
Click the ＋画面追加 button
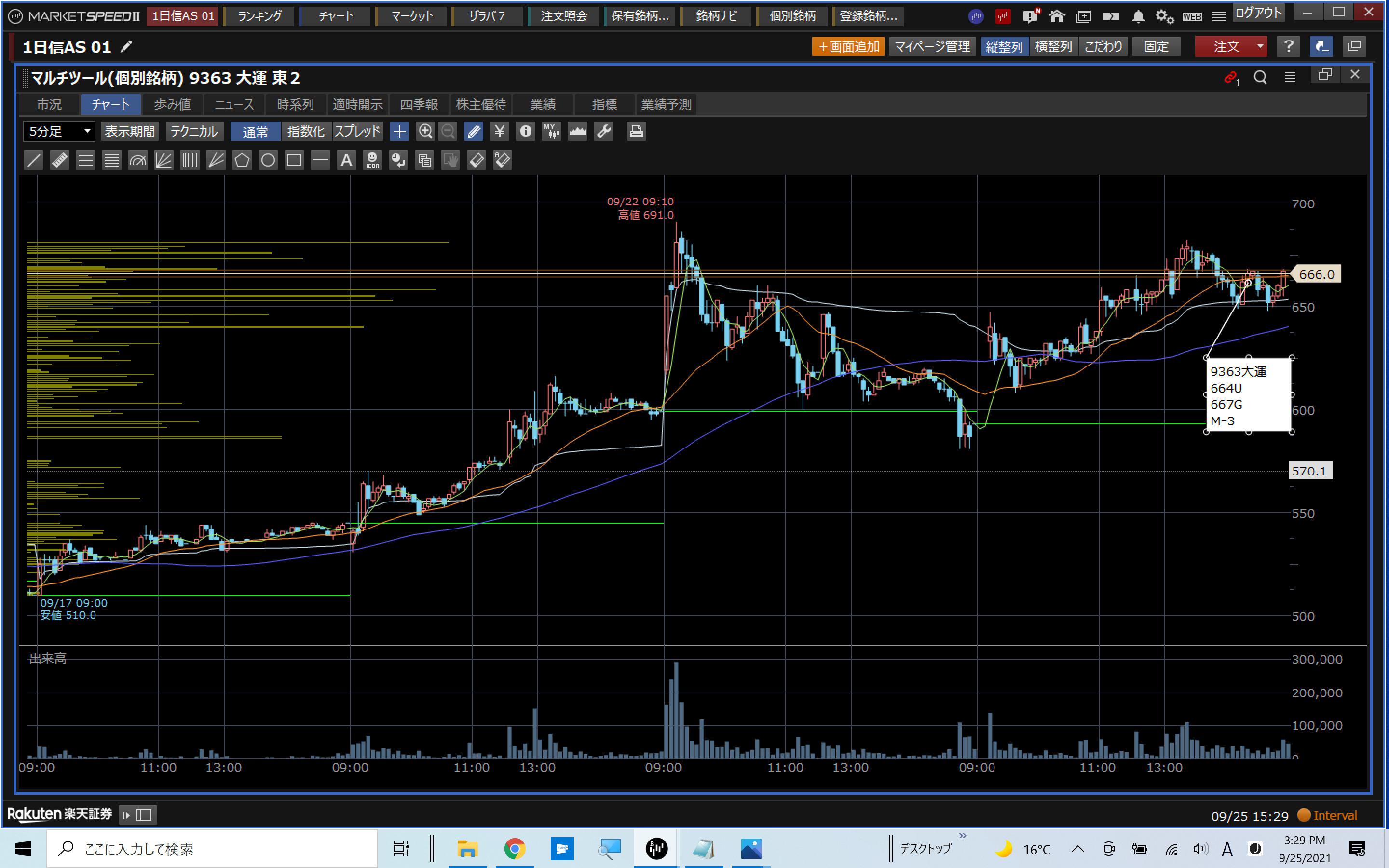848,46
